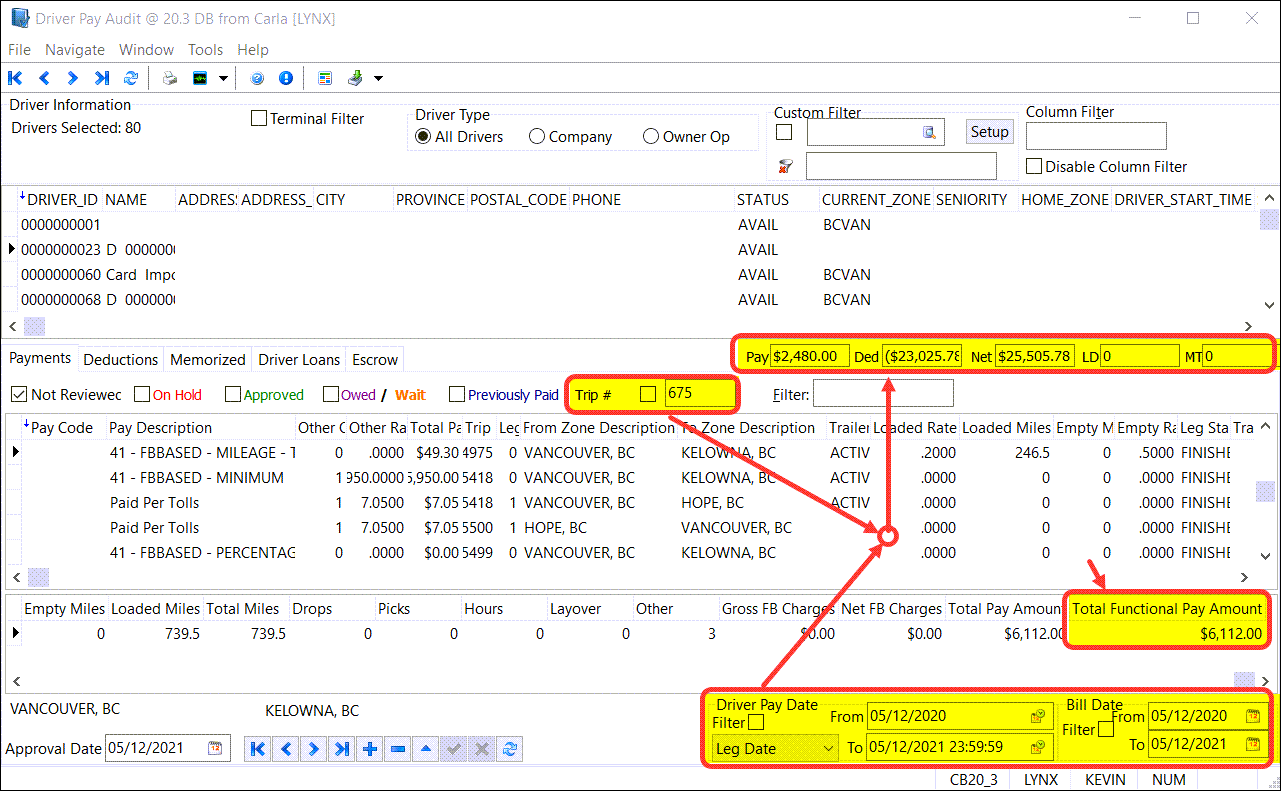This screenshot has height=791, width=1281.
Task: Enable the Terminal Filter checkbox
Action: click(x=259, y=118)
